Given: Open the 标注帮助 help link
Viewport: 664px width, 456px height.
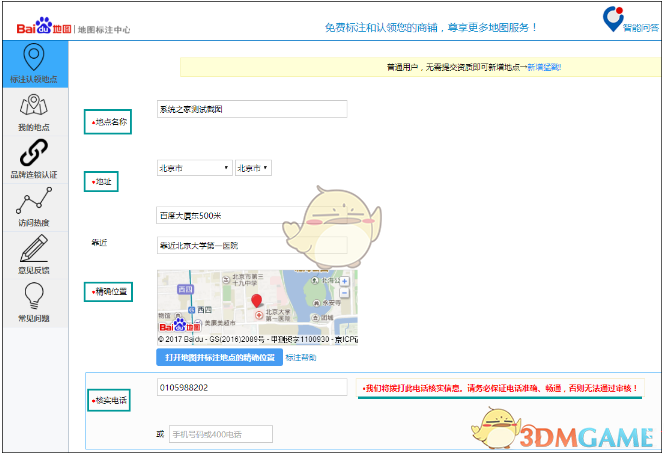Looking at the screenshot, I should pyautogui.click(x=301, y=358).
